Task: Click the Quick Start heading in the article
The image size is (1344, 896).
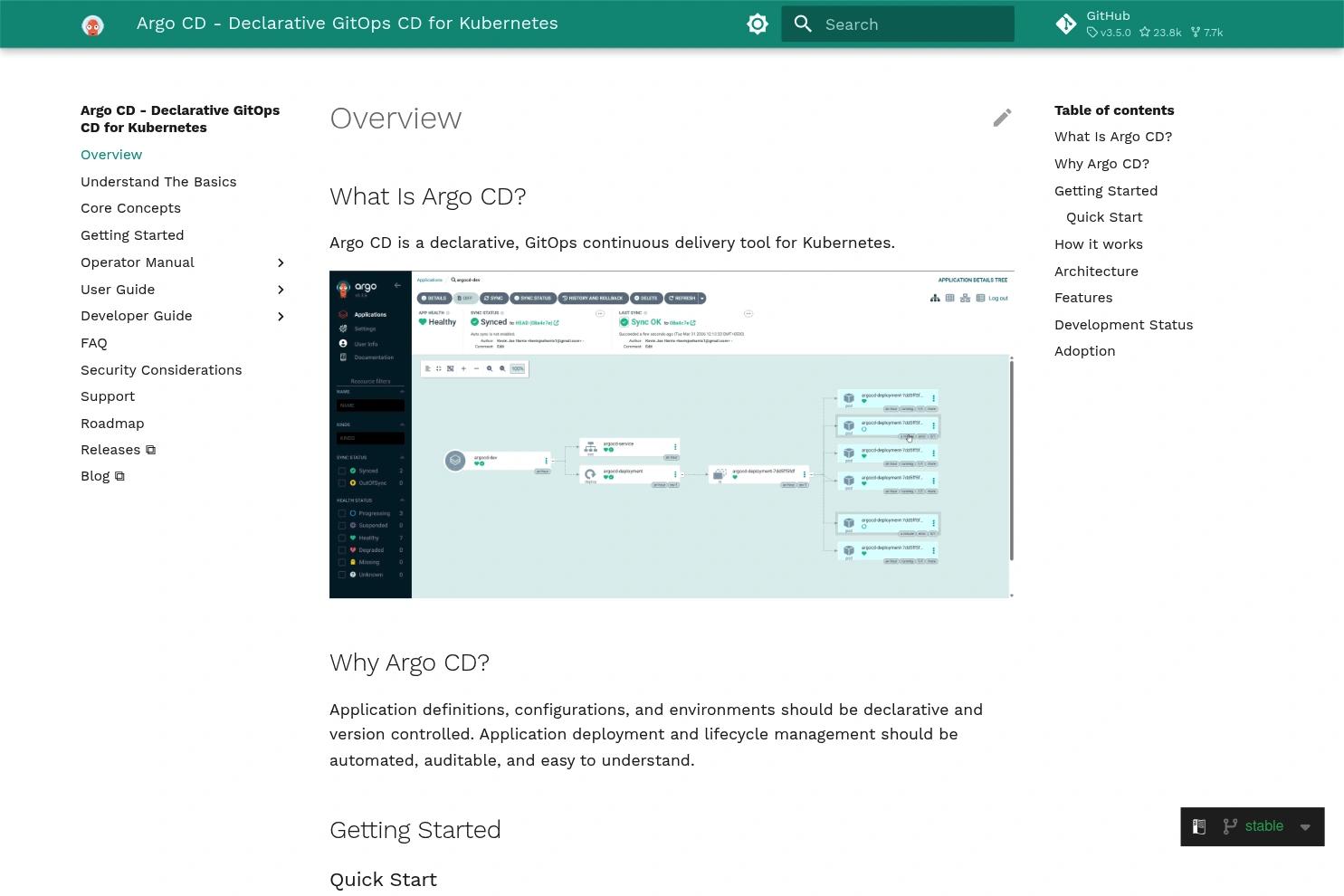Action: pyautogui.click(x=383, y=880)
